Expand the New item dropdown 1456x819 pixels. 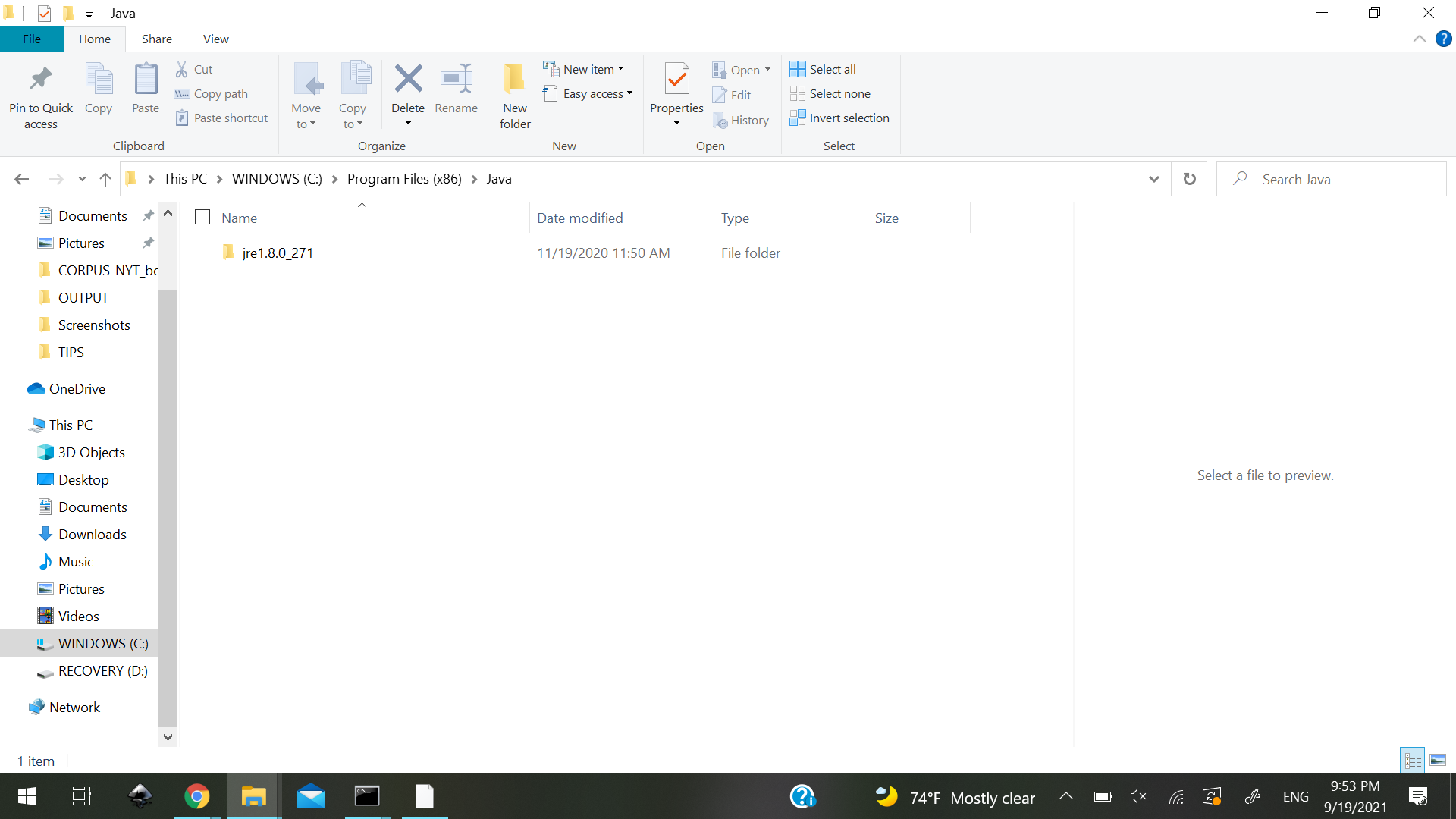click(x=620, y=68)
